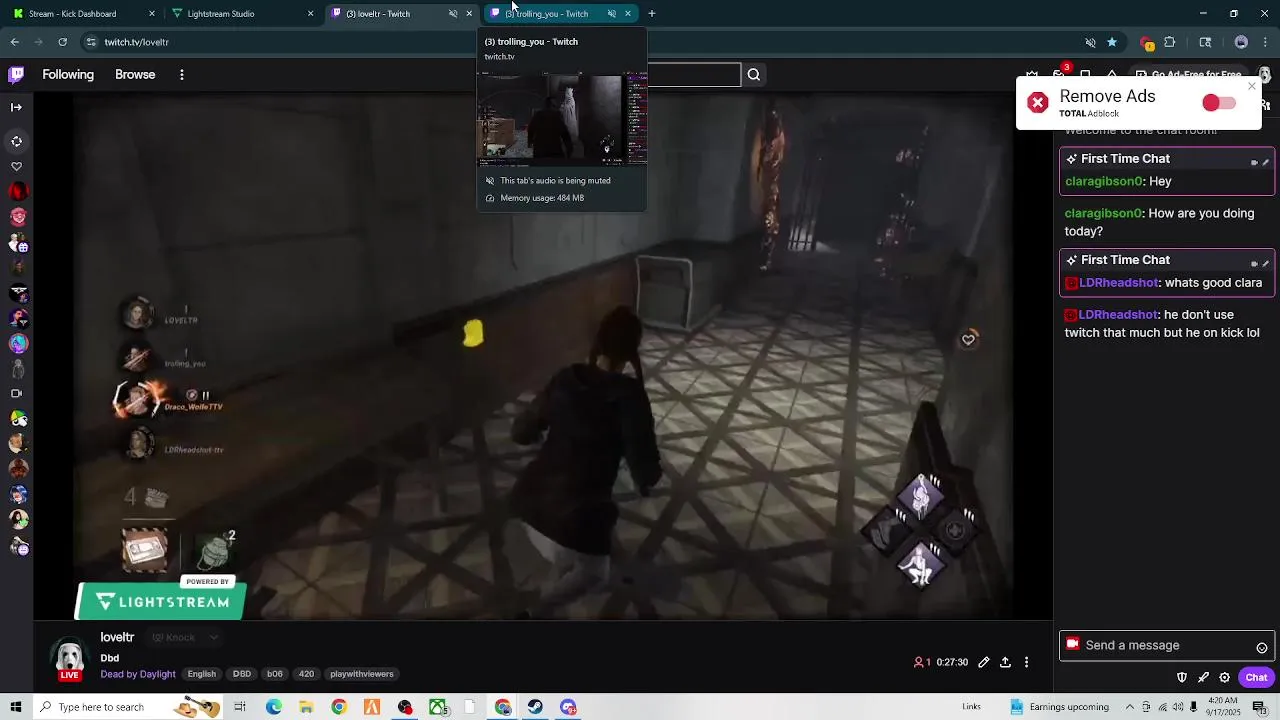Open the Knock dropdown arrow

point(213,638)
